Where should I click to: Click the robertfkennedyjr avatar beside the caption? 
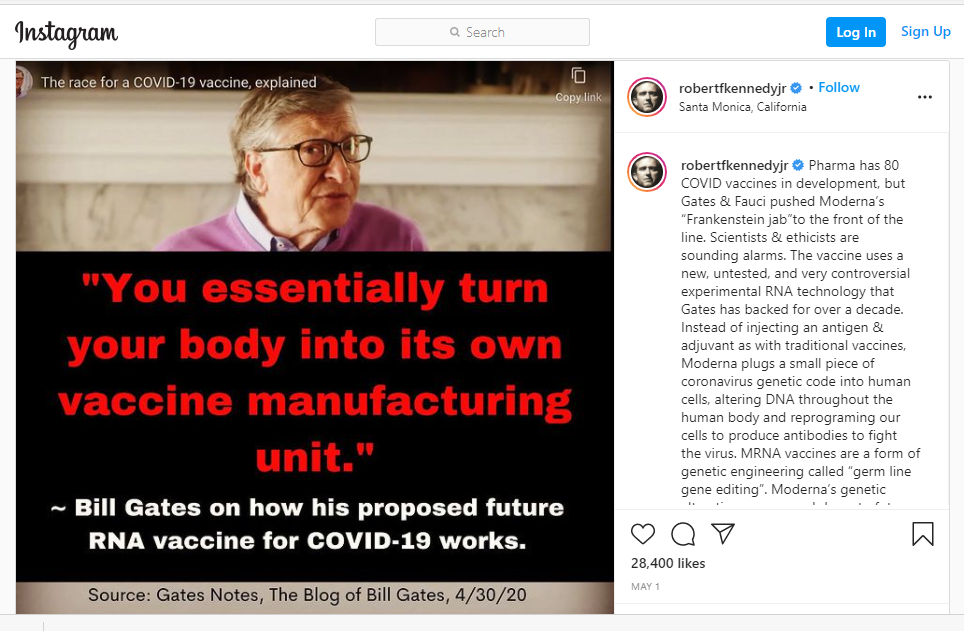[647, 172]
